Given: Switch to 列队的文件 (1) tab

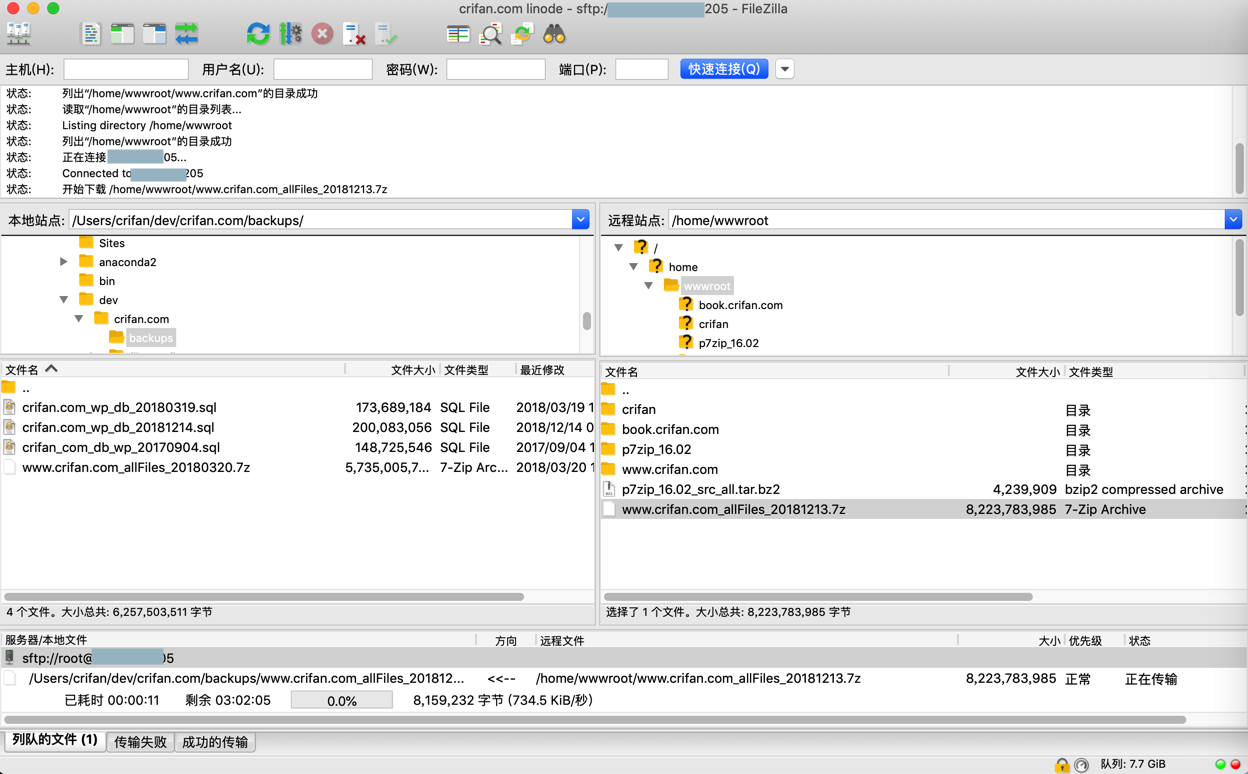Looking at the screenshot, I should (x=55, y=741).
